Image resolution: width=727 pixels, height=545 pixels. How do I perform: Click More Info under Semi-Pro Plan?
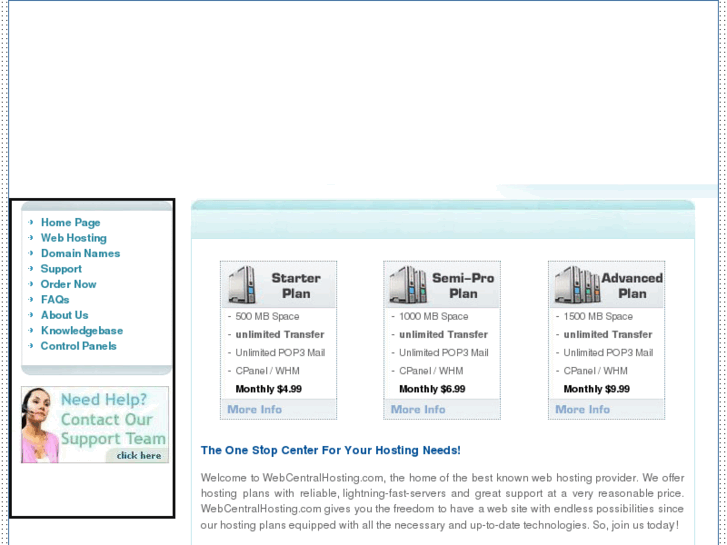(x=418, y=410)
